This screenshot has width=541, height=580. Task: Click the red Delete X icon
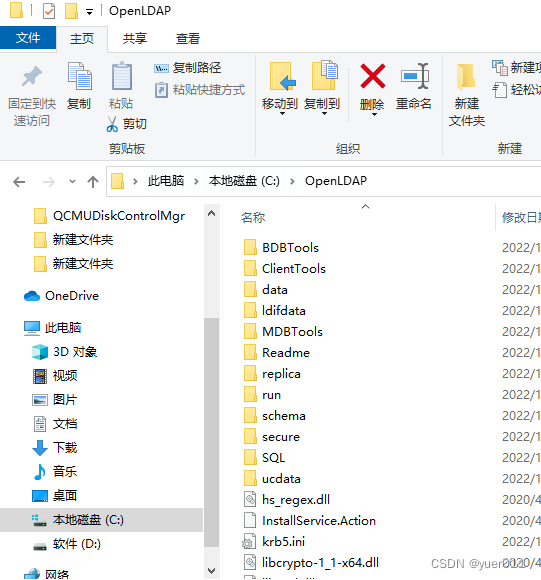pos(373,76)
